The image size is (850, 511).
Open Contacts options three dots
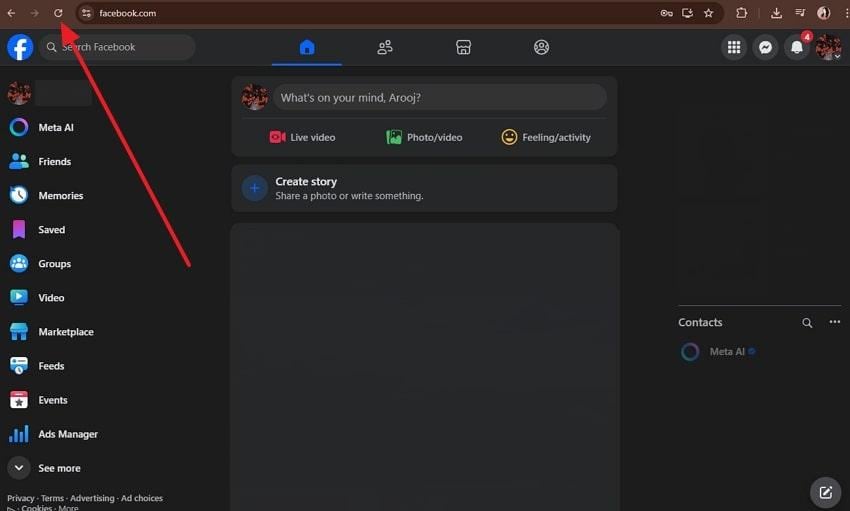tap(834, 322)
